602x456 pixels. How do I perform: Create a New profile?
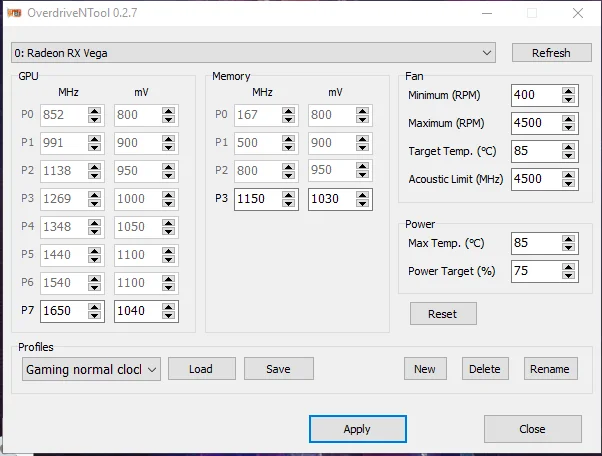point(425,369)
